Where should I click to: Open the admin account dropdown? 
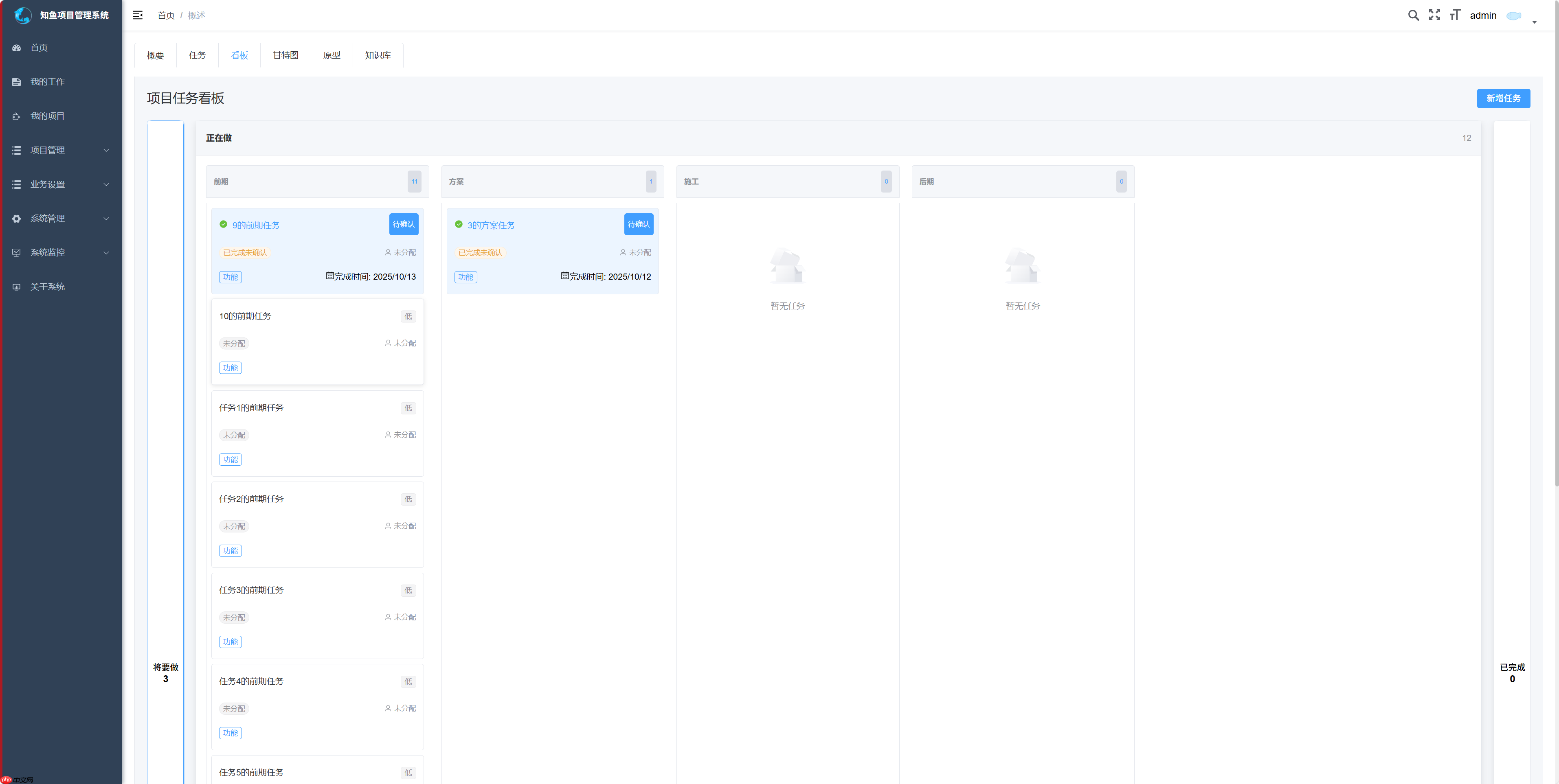click(1483, 15)
